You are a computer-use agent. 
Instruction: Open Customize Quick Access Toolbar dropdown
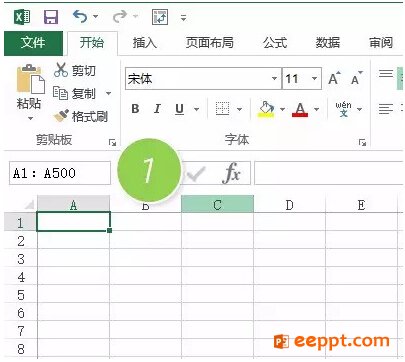pyautogui.click(x=183, y=17)
